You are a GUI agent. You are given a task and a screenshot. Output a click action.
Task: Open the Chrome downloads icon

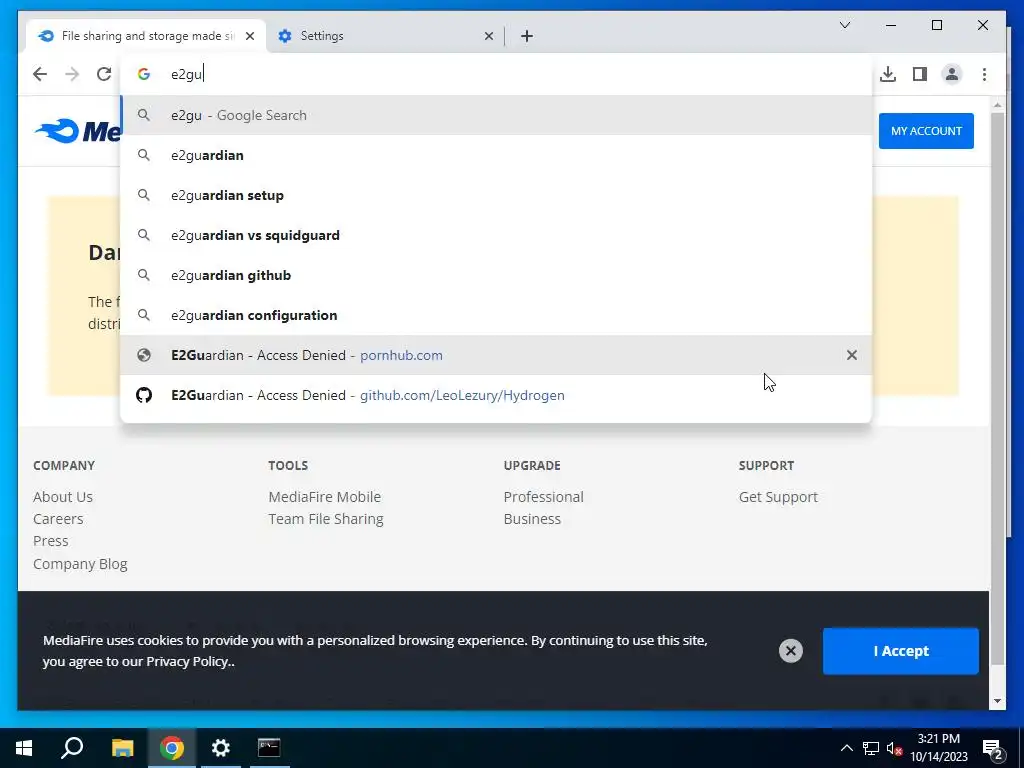tap(888, 74)
